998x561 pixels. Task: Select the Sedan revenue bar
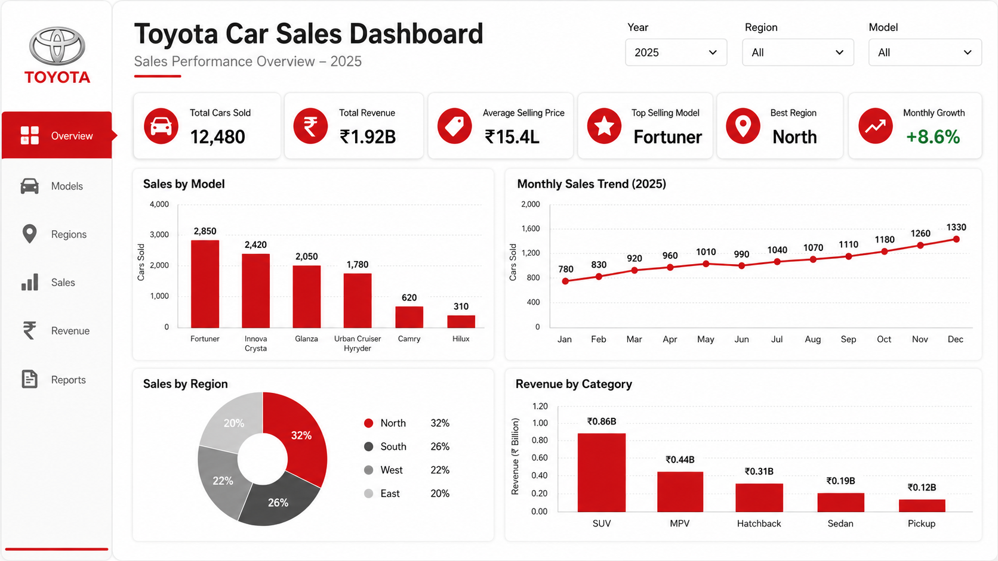tap(841, 502)
